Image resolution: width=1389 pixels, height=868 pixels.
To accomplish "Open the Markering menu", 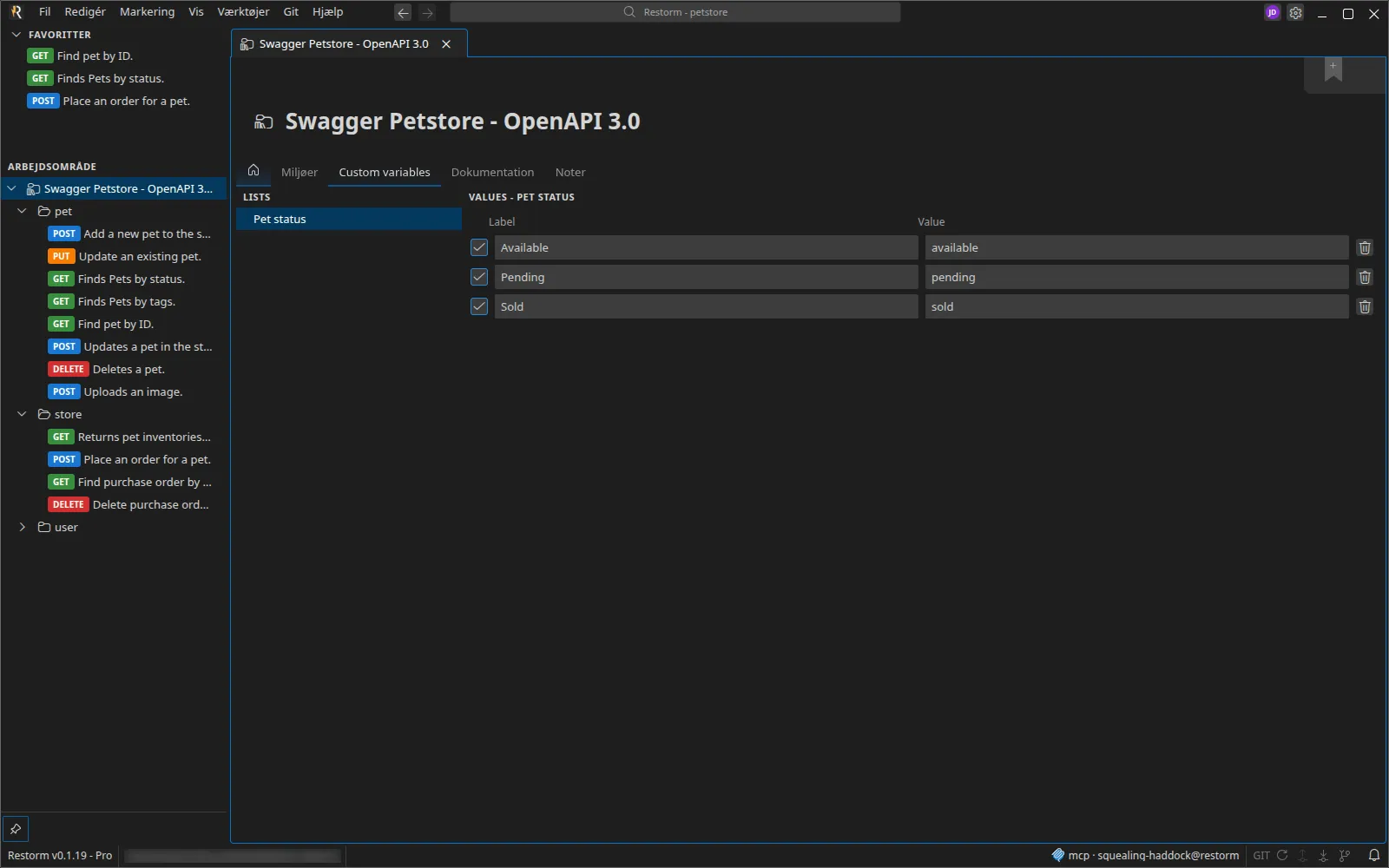I will click(147, 12).
